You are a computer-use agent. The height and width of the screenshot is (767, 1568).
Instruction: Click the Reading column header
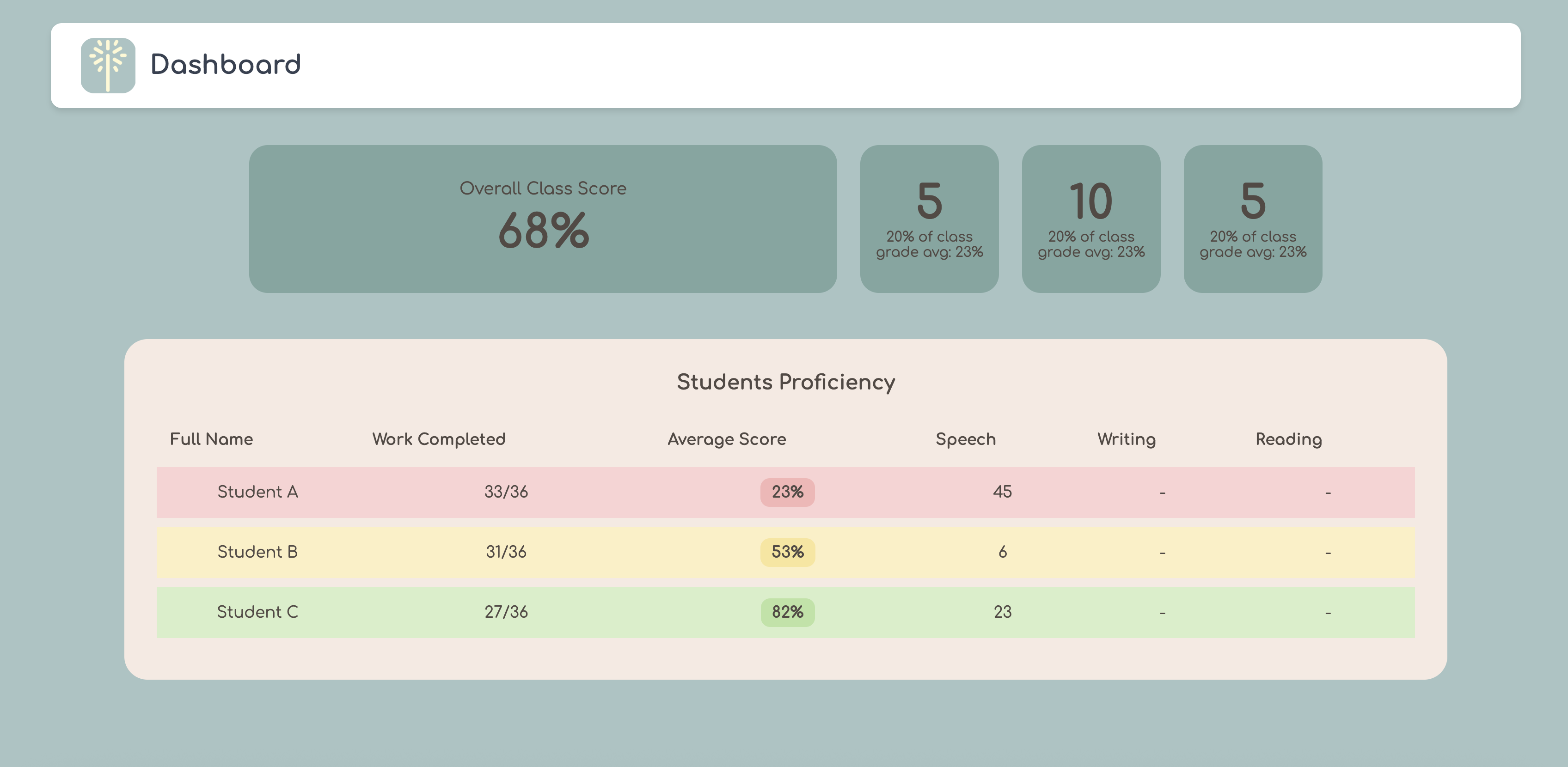1288,439
